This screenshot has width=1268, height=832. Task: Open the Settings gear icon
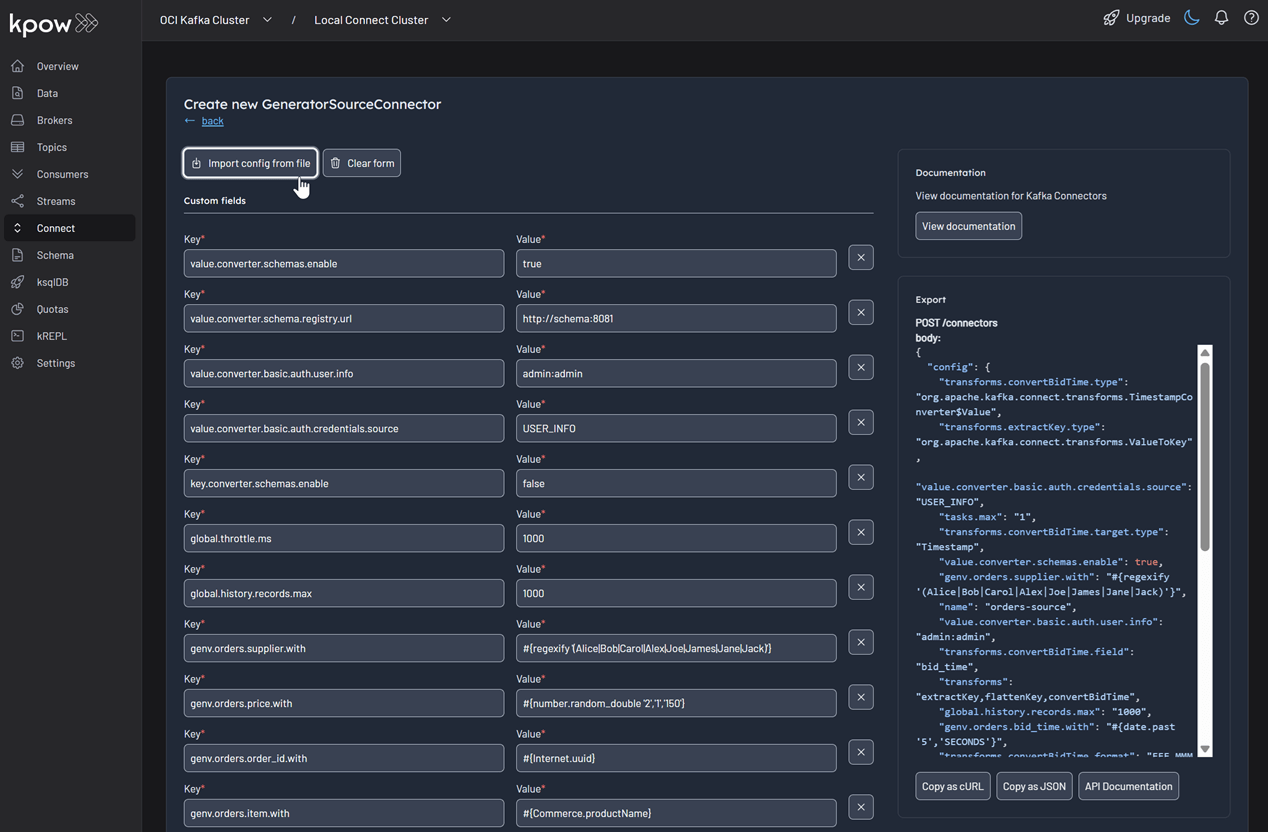[17, 363]
